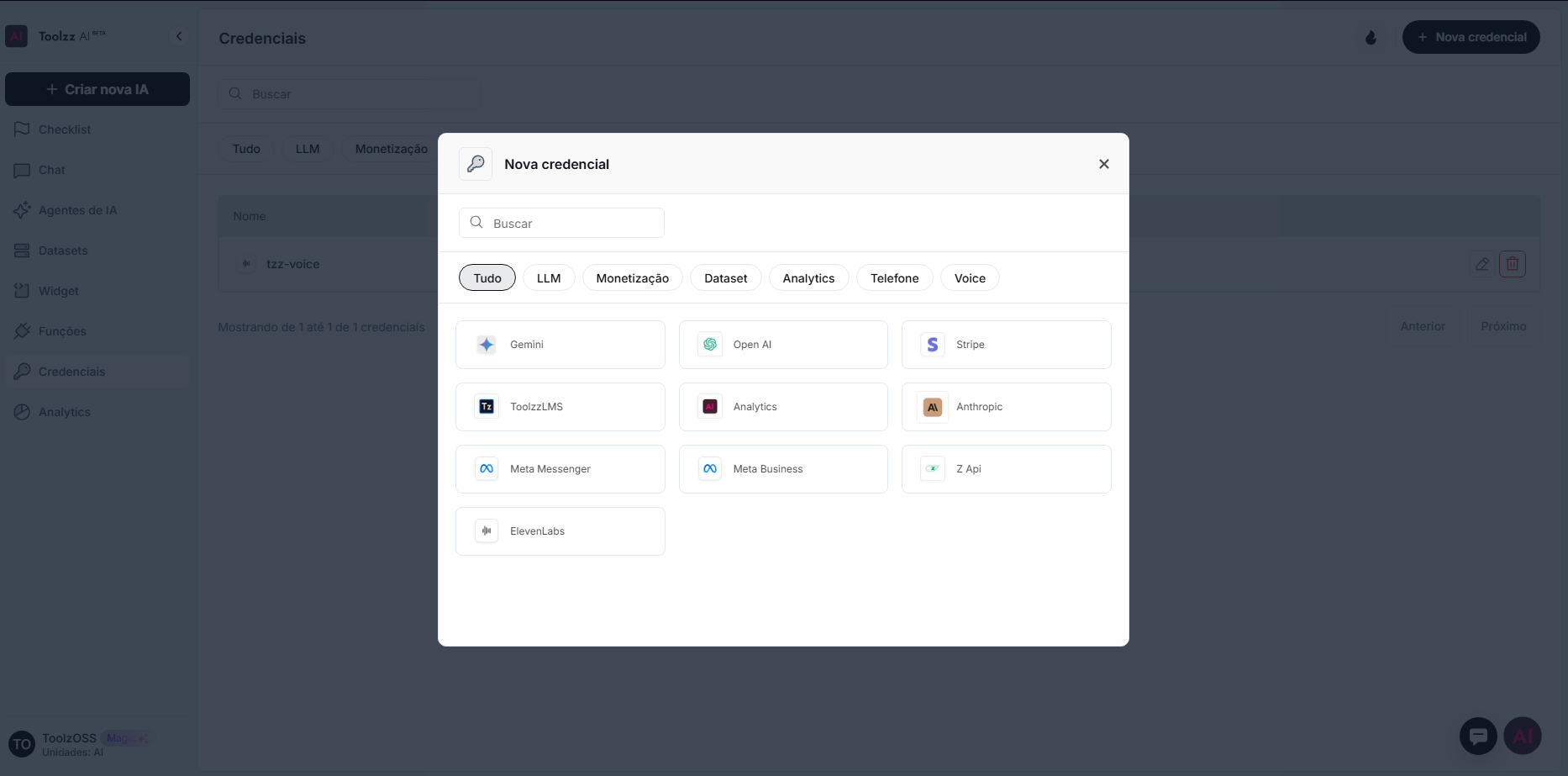The width and height of the screenshot is (1568, 776).
Task: Open Checklist from the sidebar
Action: (97, 129)
